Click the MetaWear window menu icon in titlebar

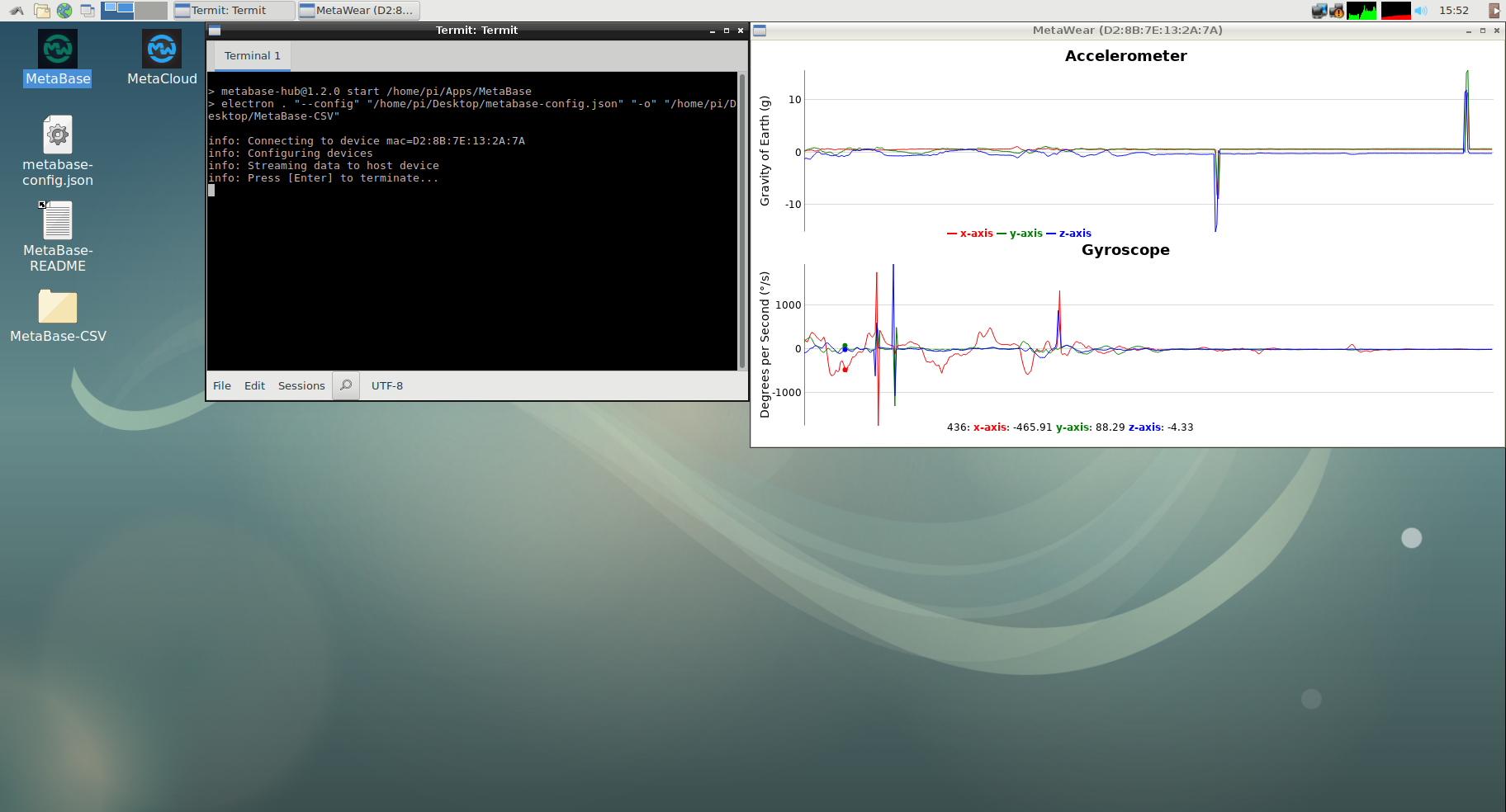(760, 31)
